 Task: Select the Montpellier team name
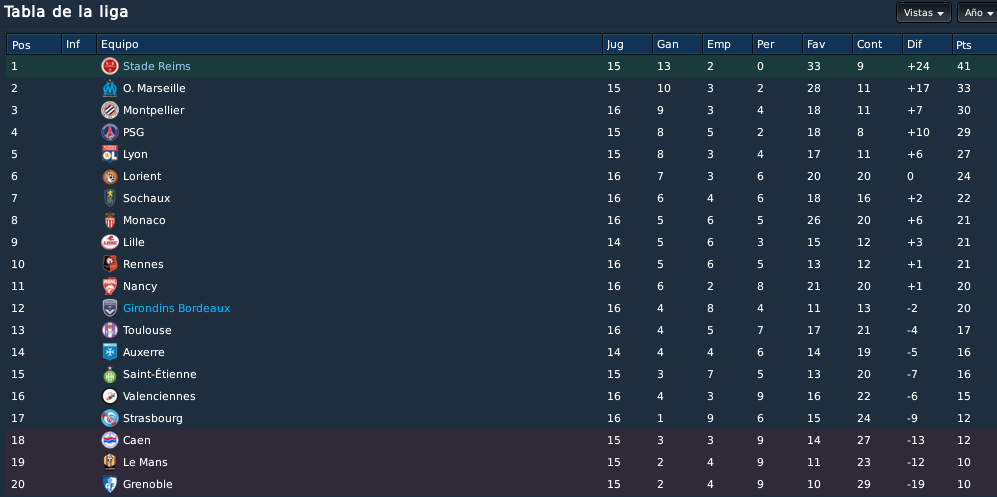tap(154, 111)
